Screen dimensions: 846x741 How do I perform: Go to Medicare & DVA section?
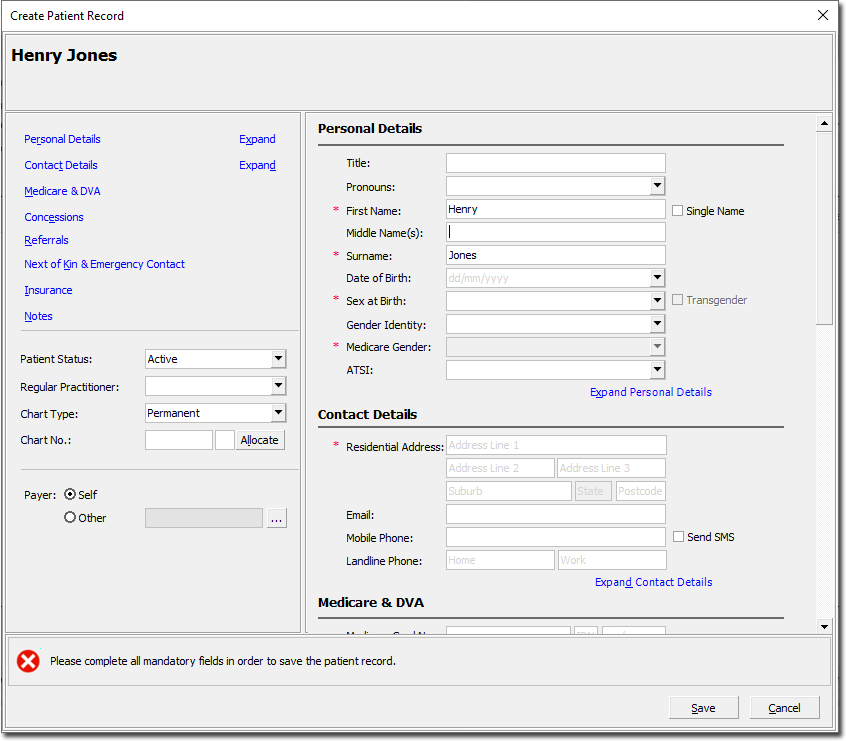pos(62,191)
